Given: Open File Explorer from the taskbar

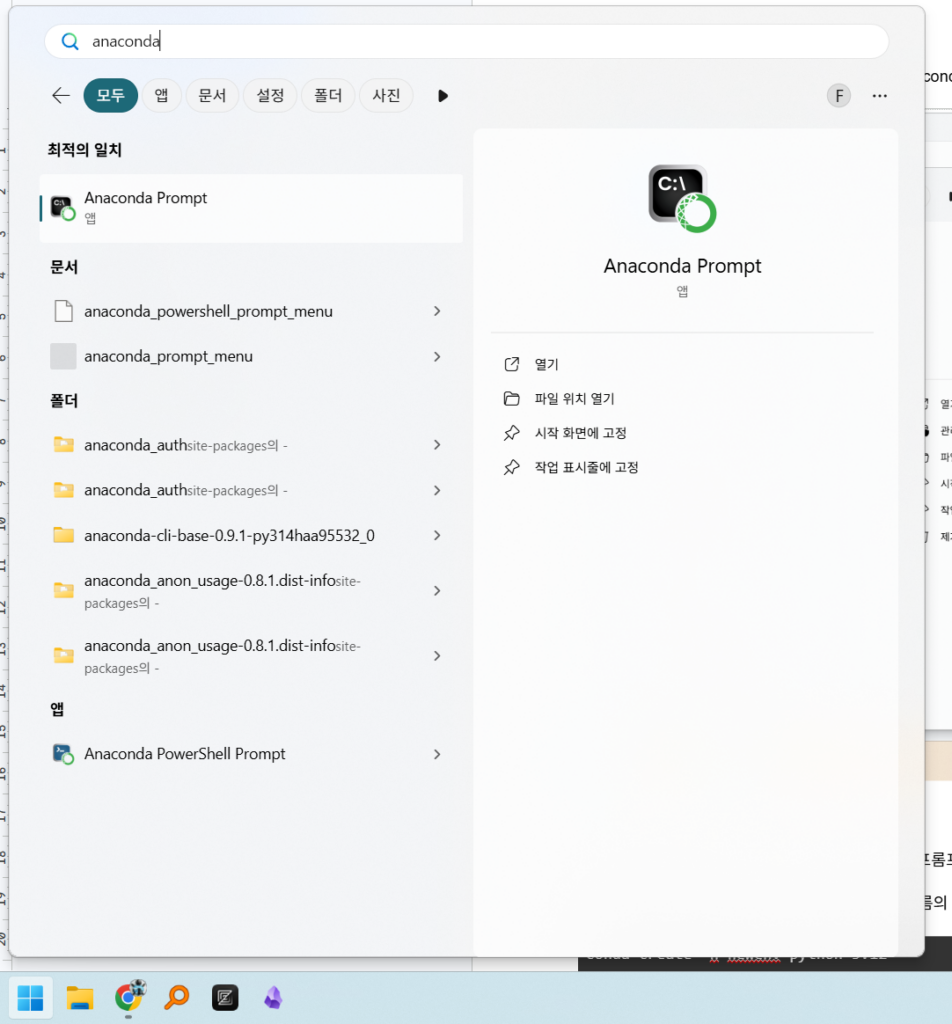Looking at the screenshot, I should point(80,998).
